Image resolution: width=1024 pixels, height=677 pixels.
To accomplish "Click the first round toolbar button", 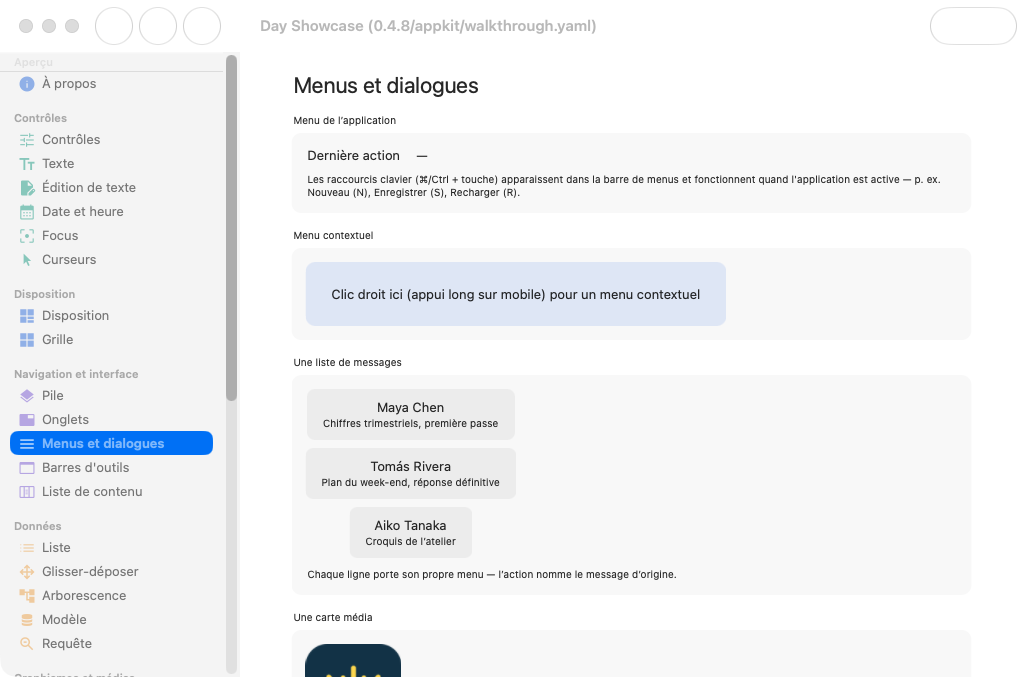I will [114, 26].
